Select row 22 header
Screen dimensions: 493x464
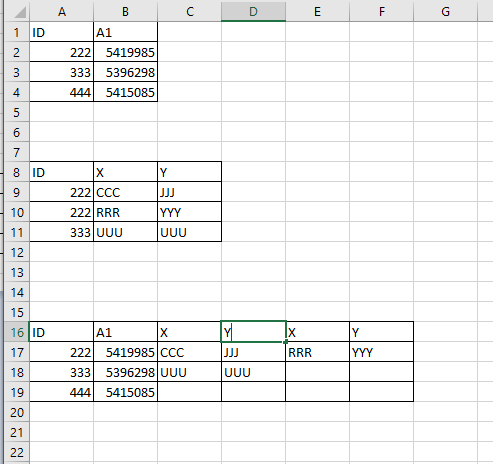point(17,452)
